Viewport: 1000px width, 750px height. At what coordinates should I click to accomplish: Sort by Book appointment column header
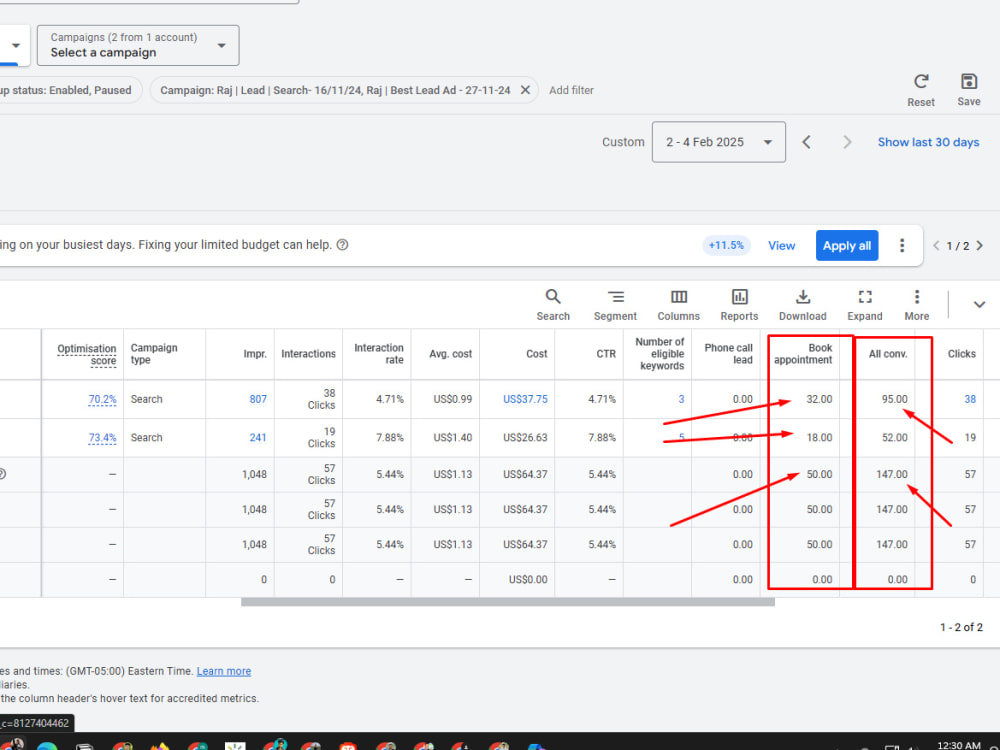click(x=803, y=353)
